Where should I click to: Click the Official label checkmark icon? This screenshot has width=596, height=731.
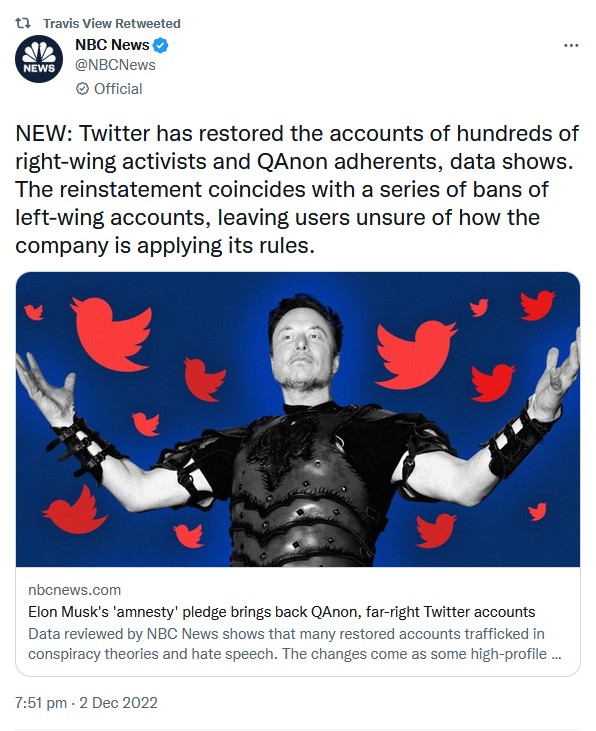tap(82, 89)
